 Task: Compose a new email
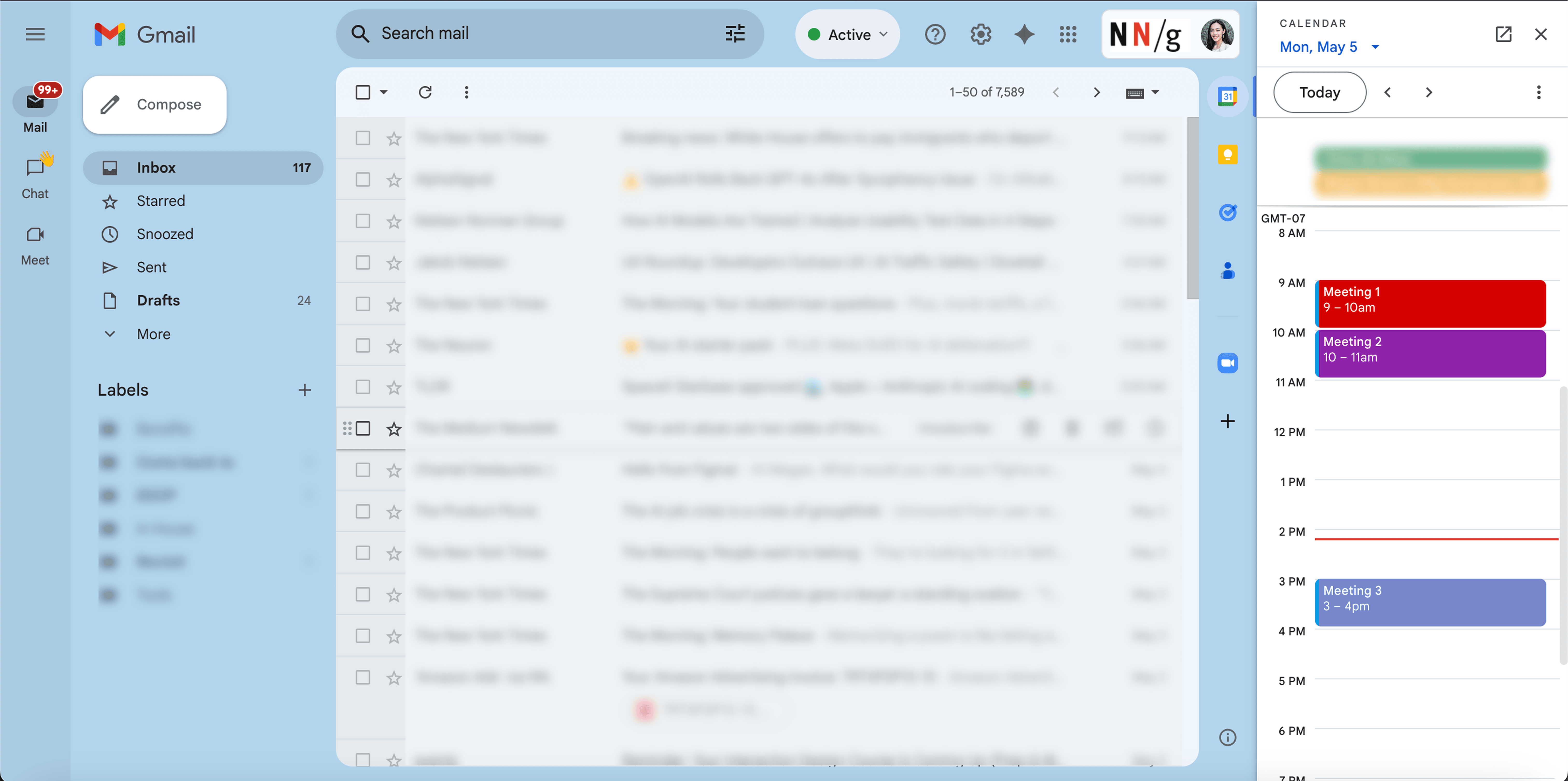(155, 105)
